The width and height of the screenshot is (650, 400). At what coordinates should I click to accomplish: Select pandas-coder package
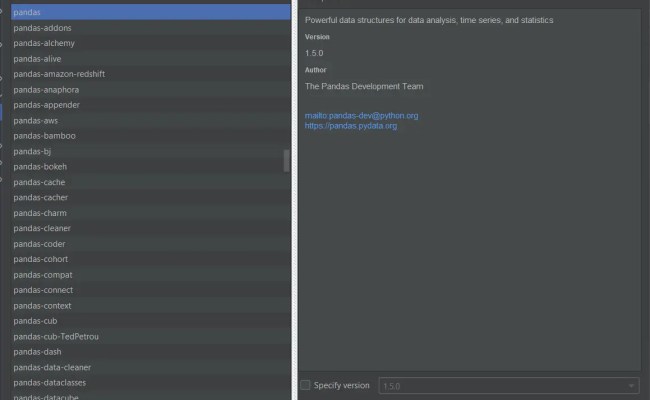(x=150, y=244)
